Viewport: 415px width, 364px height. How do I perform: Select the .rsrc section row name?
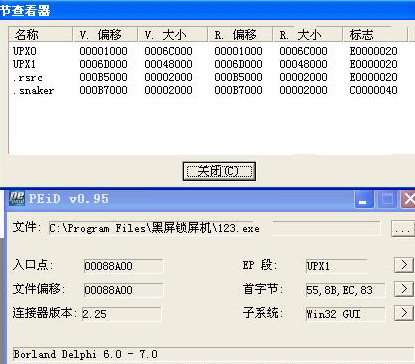coord(28,77)
